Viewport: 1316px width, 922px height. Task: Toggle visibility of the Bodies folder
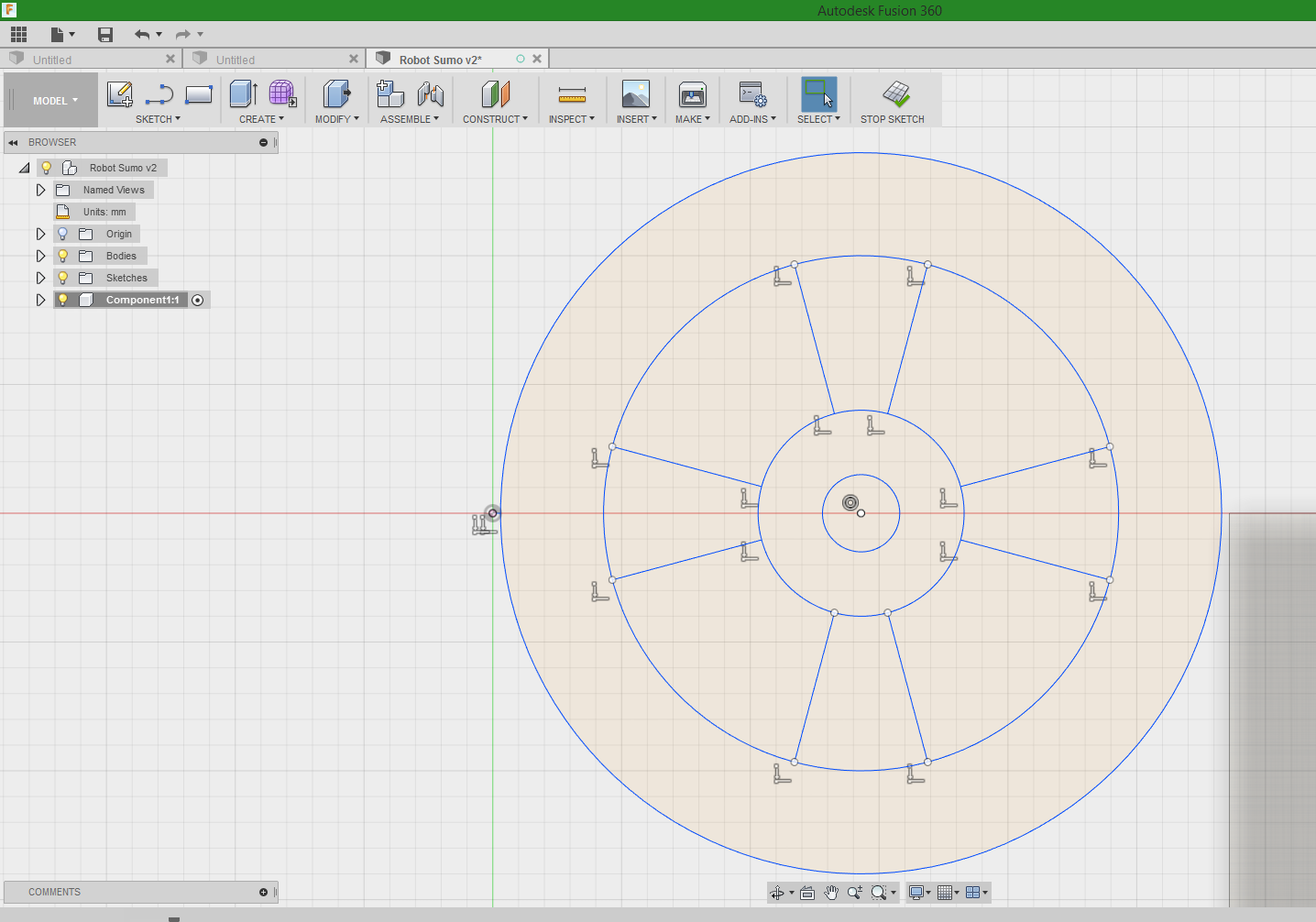point(62,256)
